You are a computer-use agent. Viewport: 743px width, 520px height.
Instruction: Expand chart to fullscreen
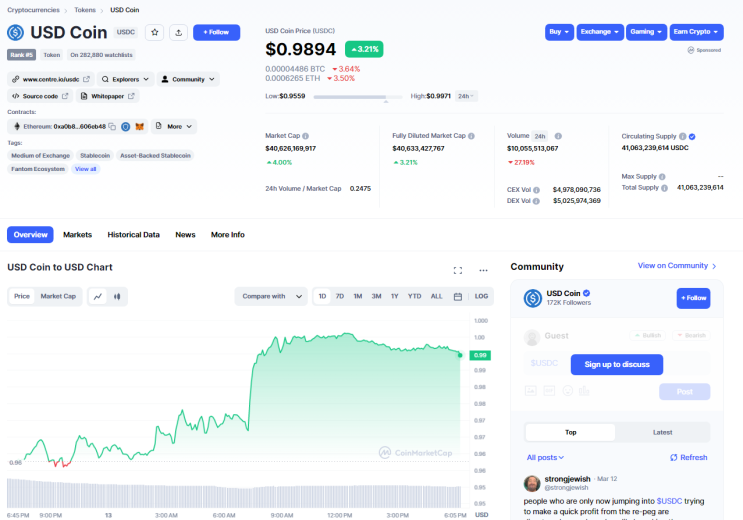pos(458,270)
